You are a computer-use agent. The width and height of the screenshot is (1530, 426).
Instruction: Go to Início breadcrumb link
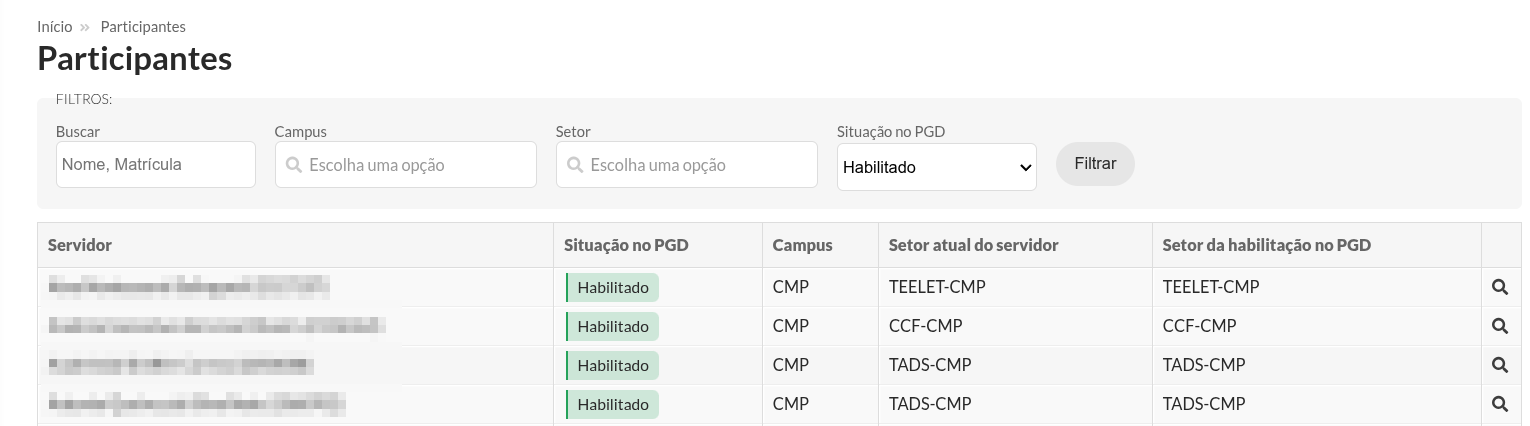(55, 27)
